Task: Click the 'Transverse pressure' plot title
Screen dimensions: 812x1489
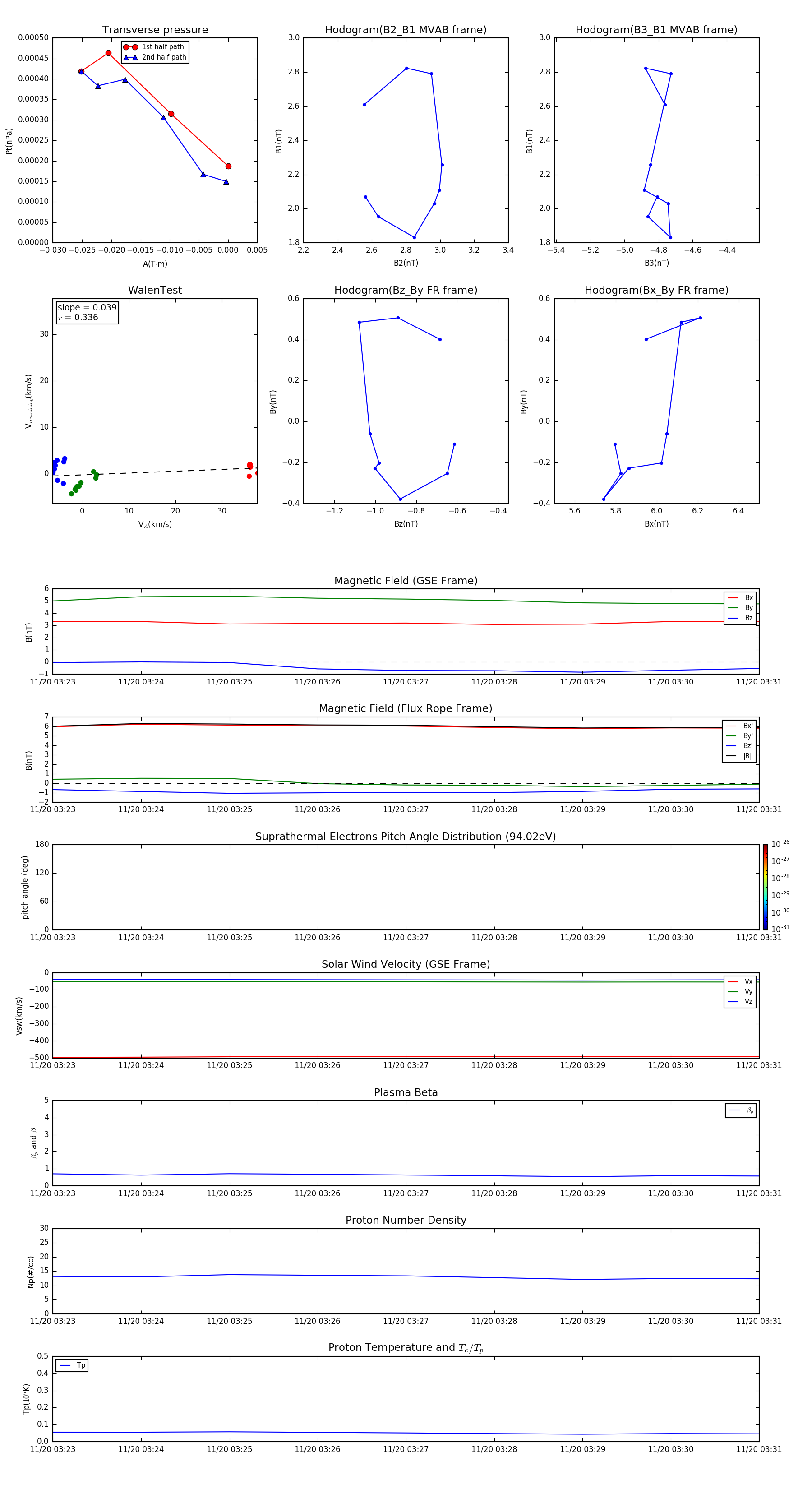Action: point(155,30)
